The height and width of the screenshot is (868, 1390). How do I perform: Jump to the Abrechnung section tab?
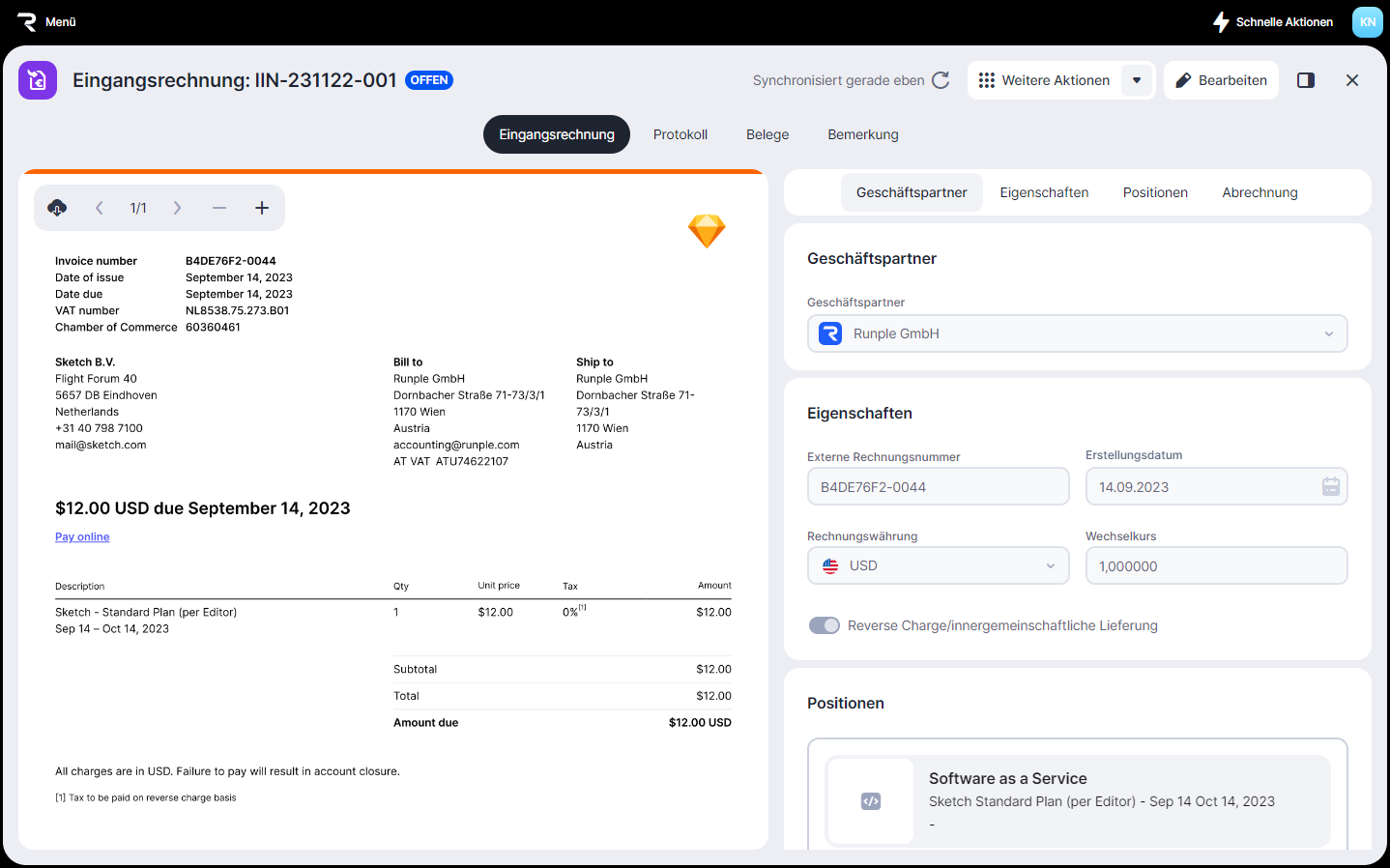(x=1260, y=192)
